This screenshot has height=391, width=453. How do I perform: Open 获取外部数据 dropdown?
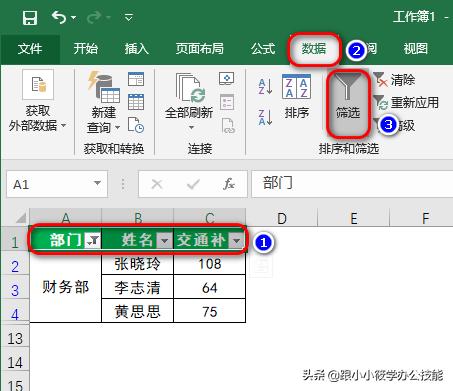click(x=38, y=101)
